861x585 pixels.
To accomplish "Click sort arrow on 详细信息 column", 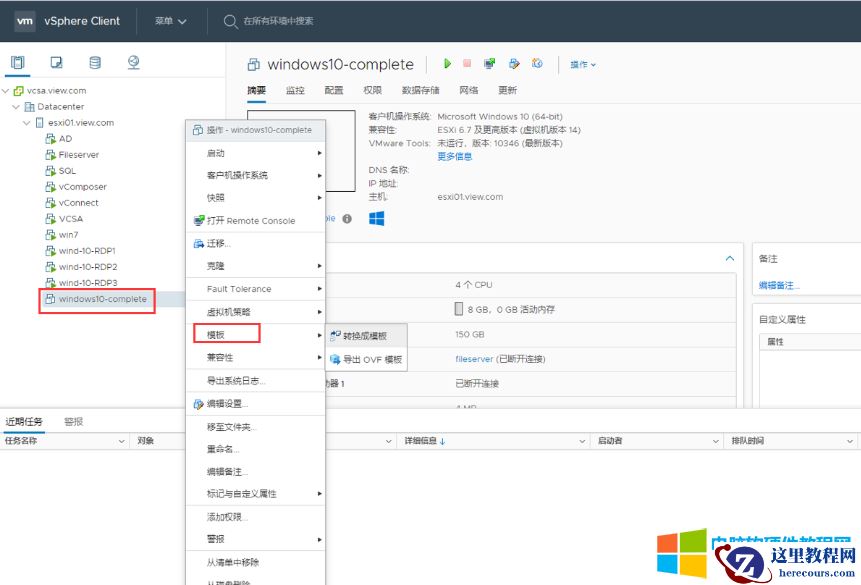I will click(443, 441).
